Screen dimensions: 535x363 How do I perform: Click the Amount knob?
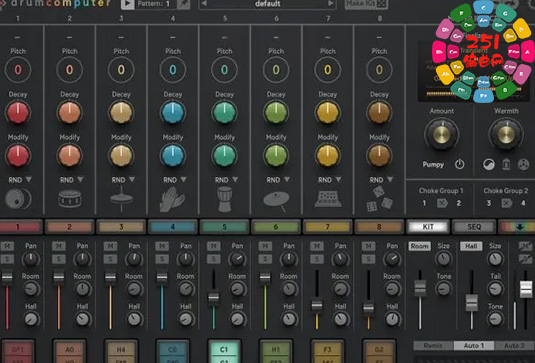coord(442,135)
